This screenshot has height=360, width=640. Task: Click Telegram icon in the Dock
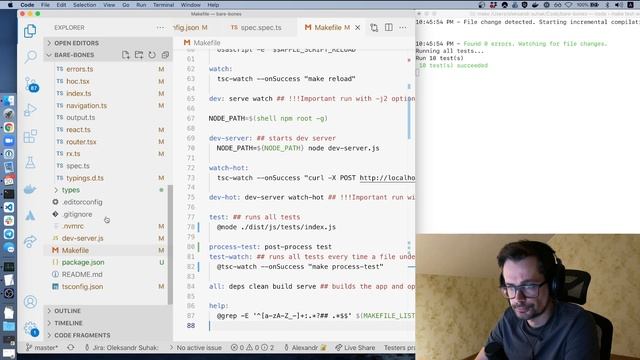[9, 234]
